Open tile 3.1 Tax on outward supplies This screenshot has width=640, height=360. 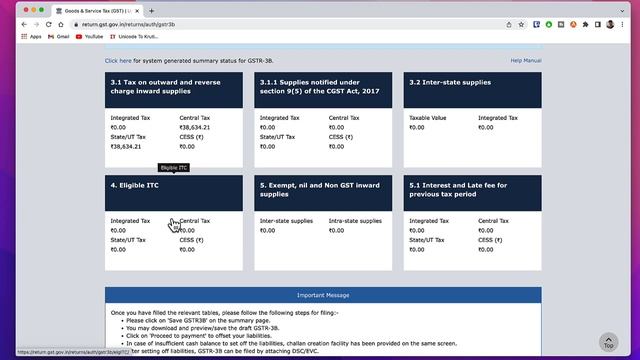tap(174, 120)
